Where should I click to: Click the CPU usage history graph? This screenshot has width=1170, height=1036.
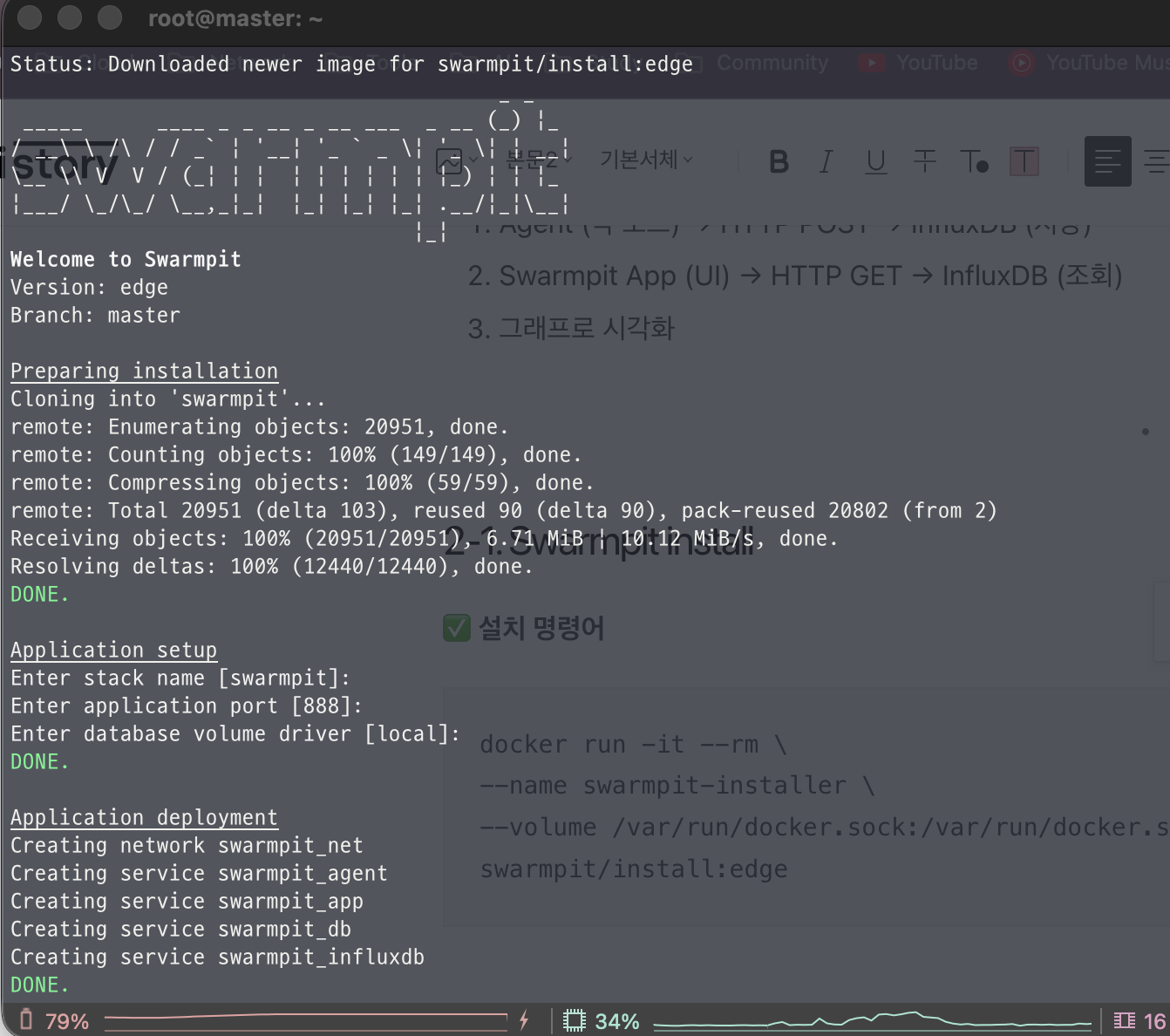coord(872,1020)
